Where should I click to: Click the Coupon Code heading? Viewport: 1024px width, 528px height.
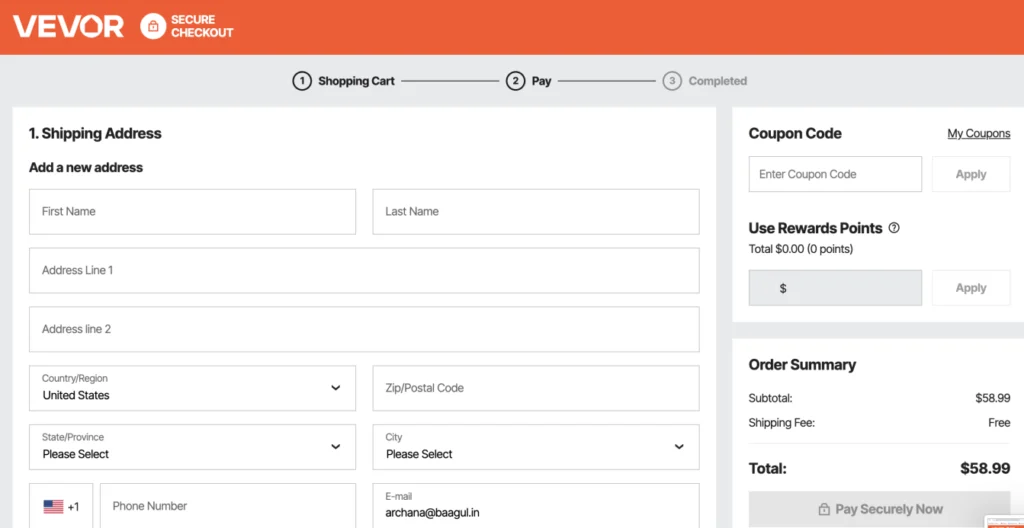tap(795, 133)
